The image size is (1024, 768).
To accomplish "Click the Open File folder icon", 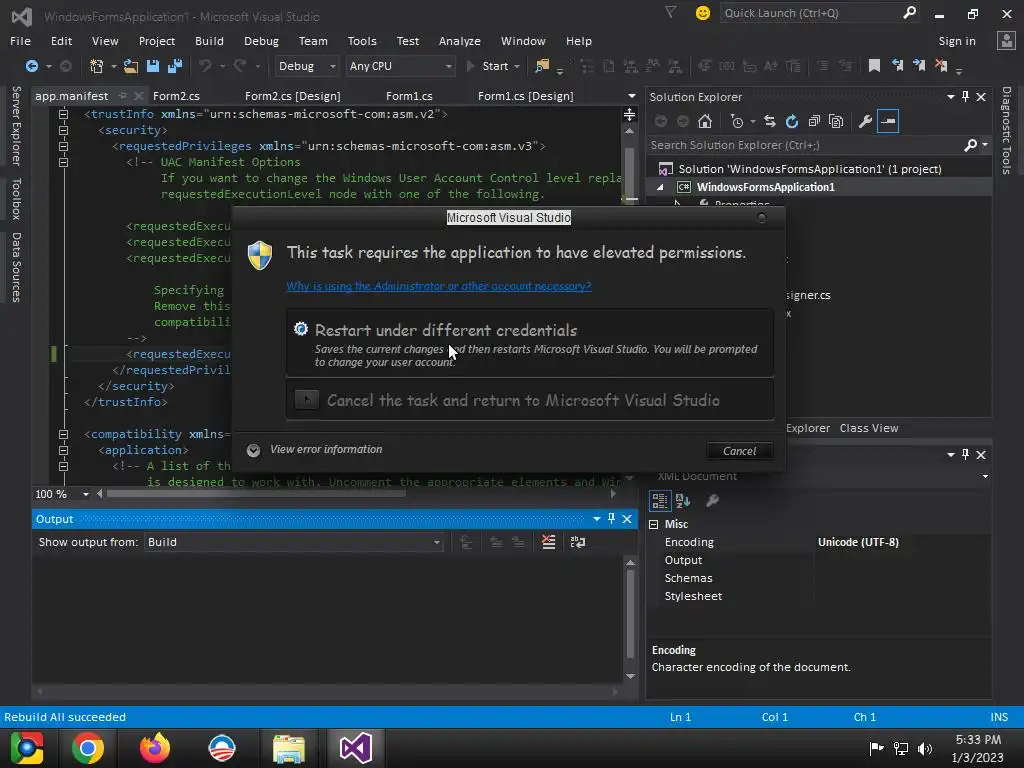I will 131,66.
